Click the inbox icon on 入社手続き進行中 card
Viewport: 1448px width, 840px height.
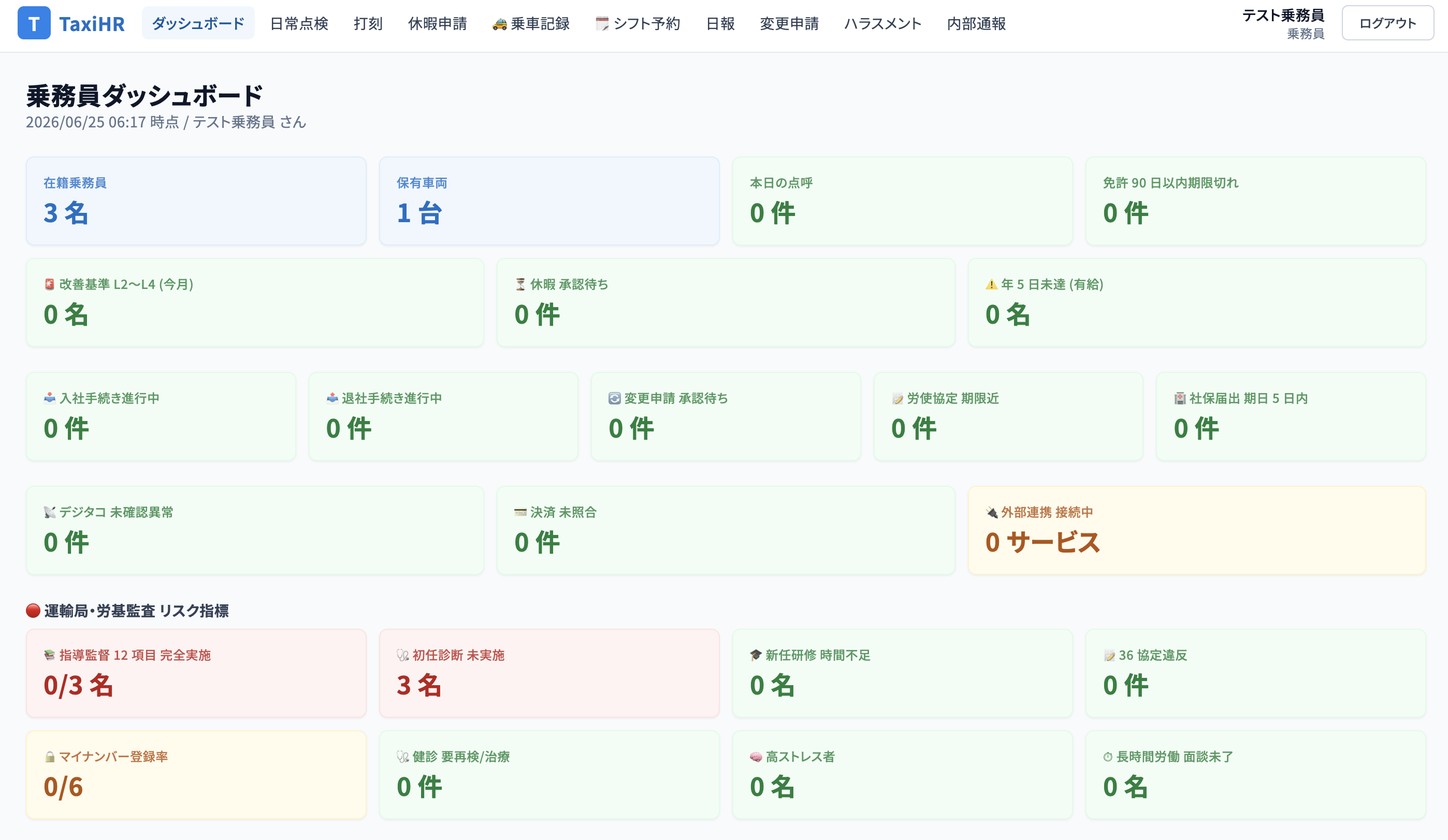click(x=49, y=398)
